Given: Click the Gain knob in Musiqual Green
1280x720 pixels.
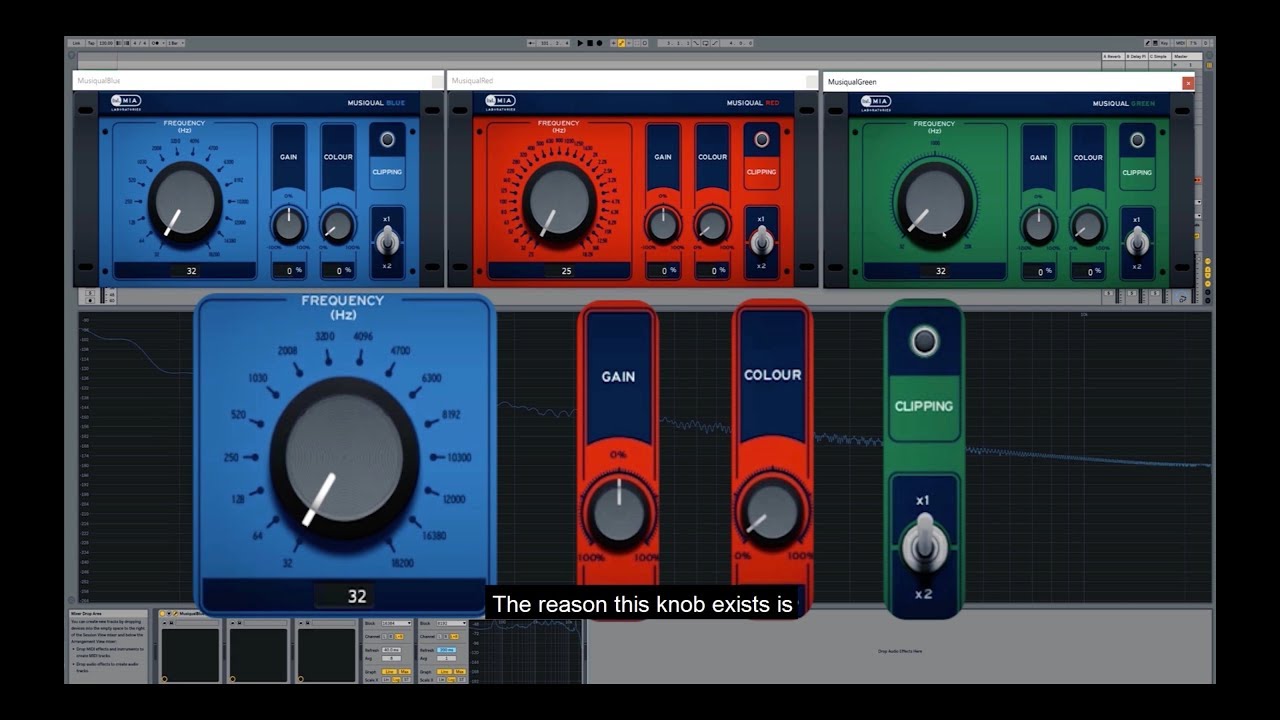Looking at the screenshot, I should tap(1039, 225).
